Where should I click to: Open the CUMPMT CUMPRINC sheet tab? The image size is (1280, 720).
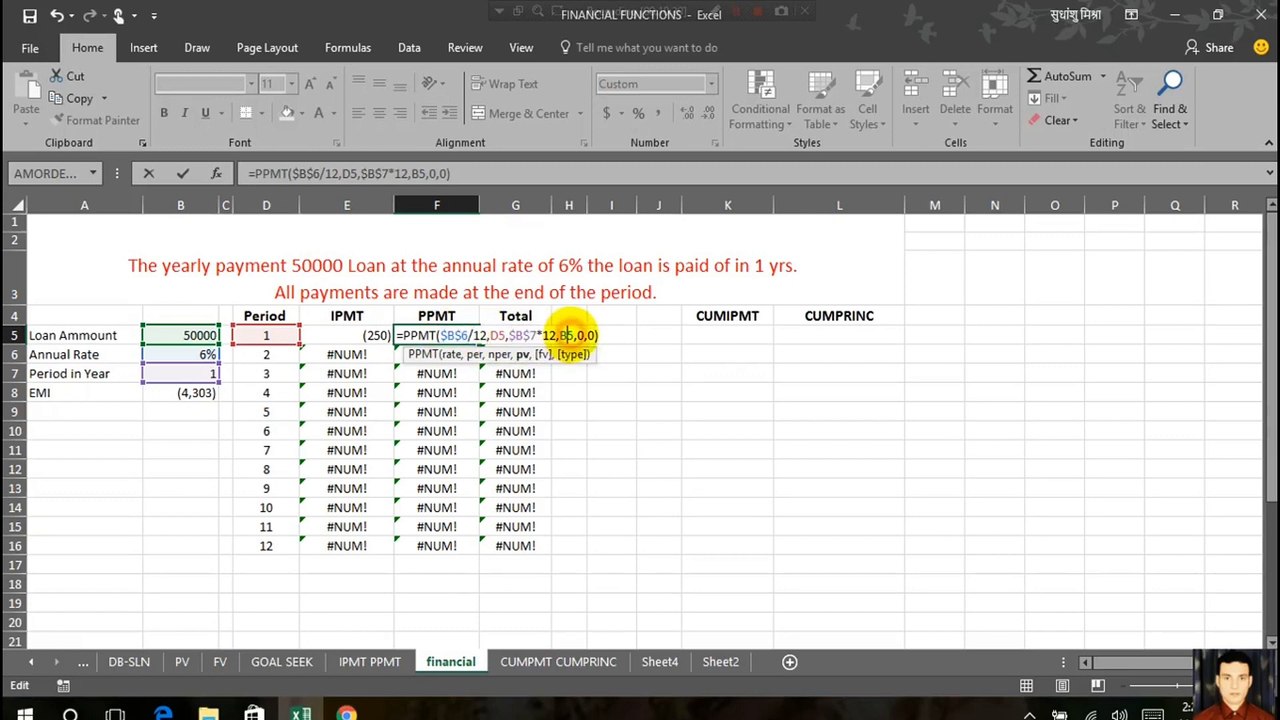pyautogui.click(x=558, y=661)
